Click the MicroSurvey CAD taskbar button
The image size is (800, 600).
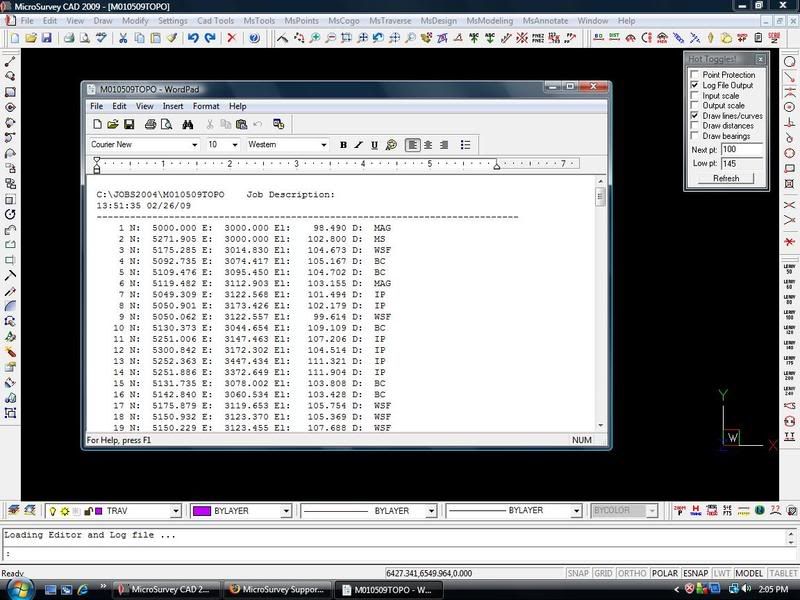[166, 589]
